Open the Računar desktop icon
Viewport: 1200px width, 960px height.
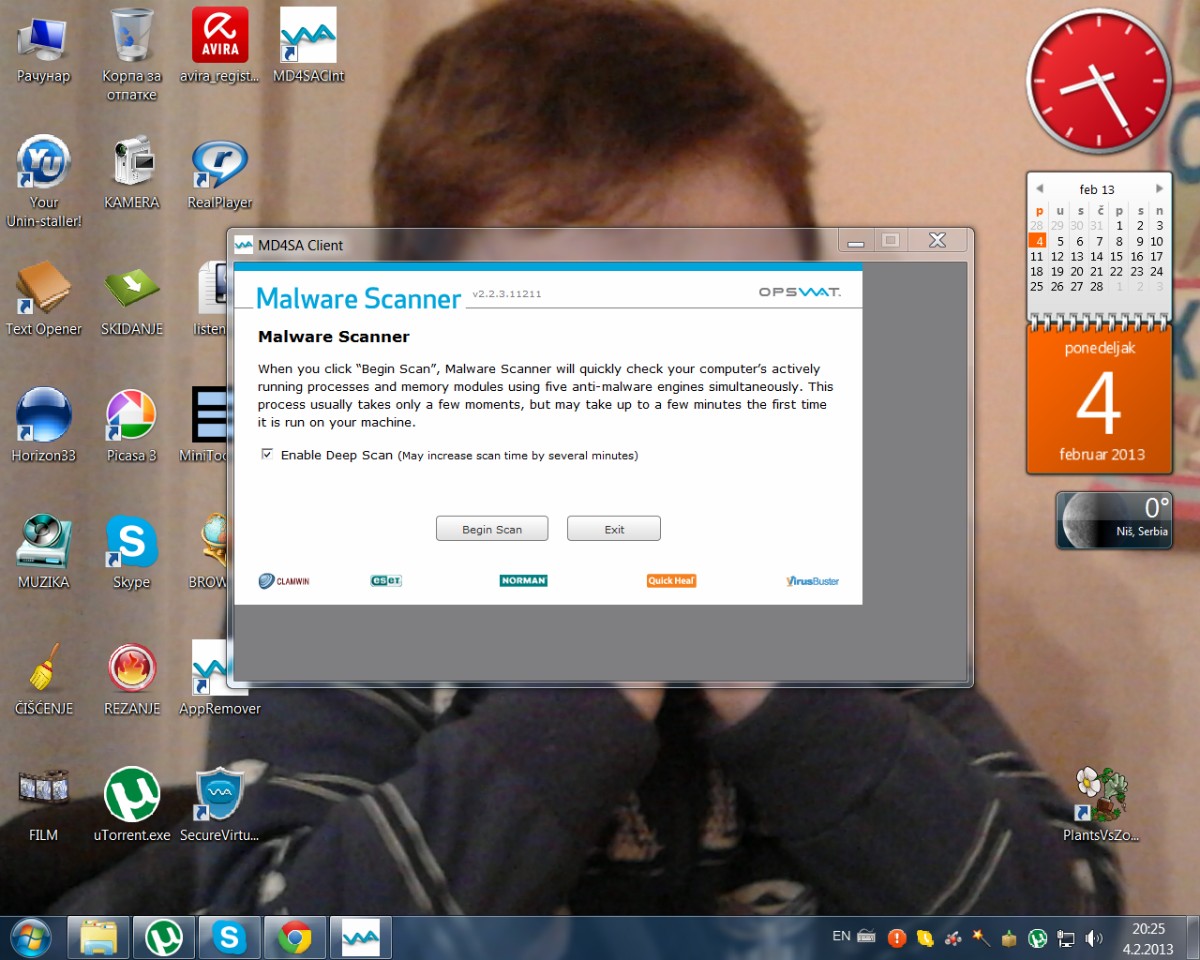(43, 46)
